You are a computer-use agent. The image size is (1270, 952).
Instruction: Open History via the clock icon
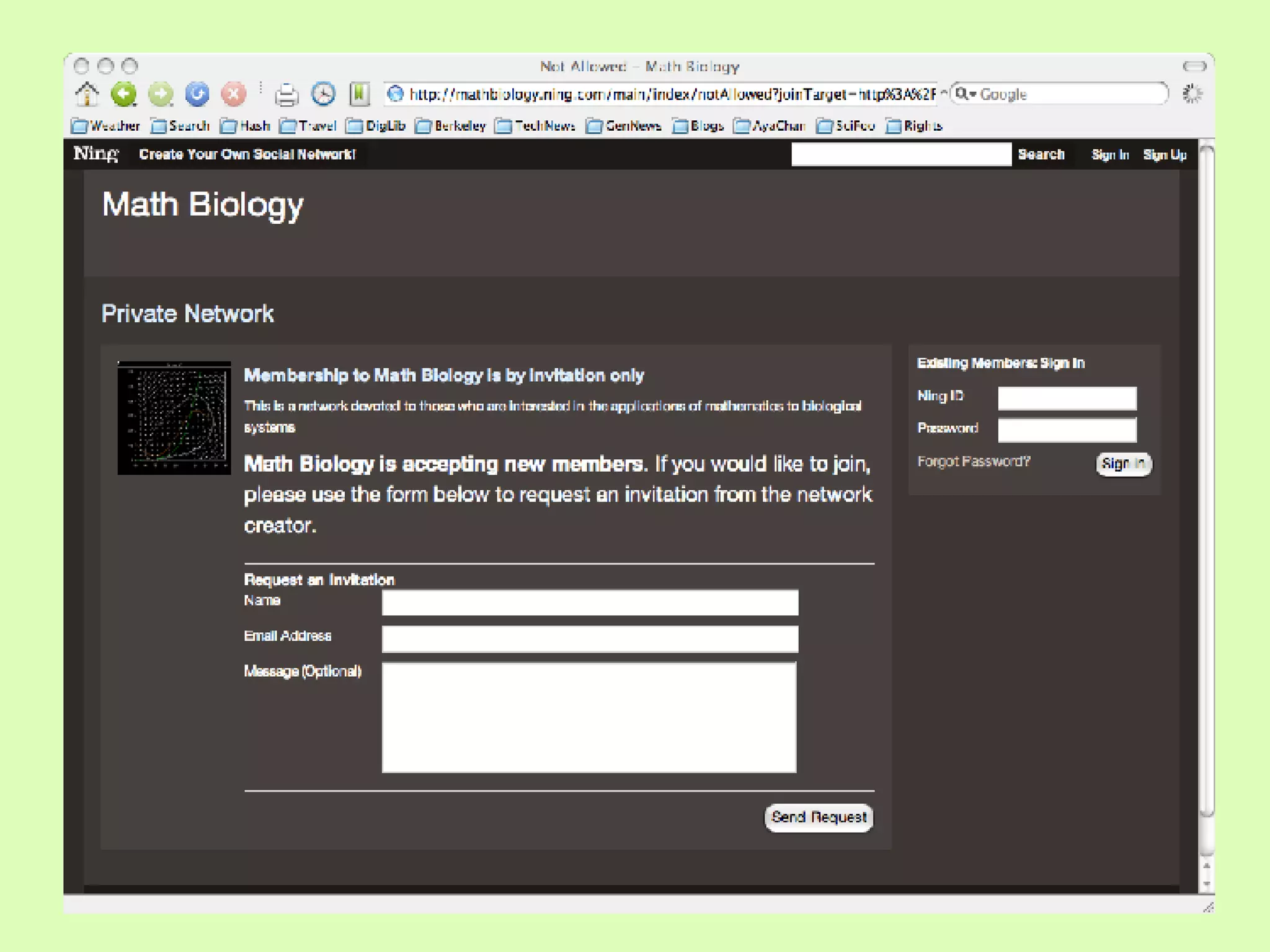(x=323, y=94)
